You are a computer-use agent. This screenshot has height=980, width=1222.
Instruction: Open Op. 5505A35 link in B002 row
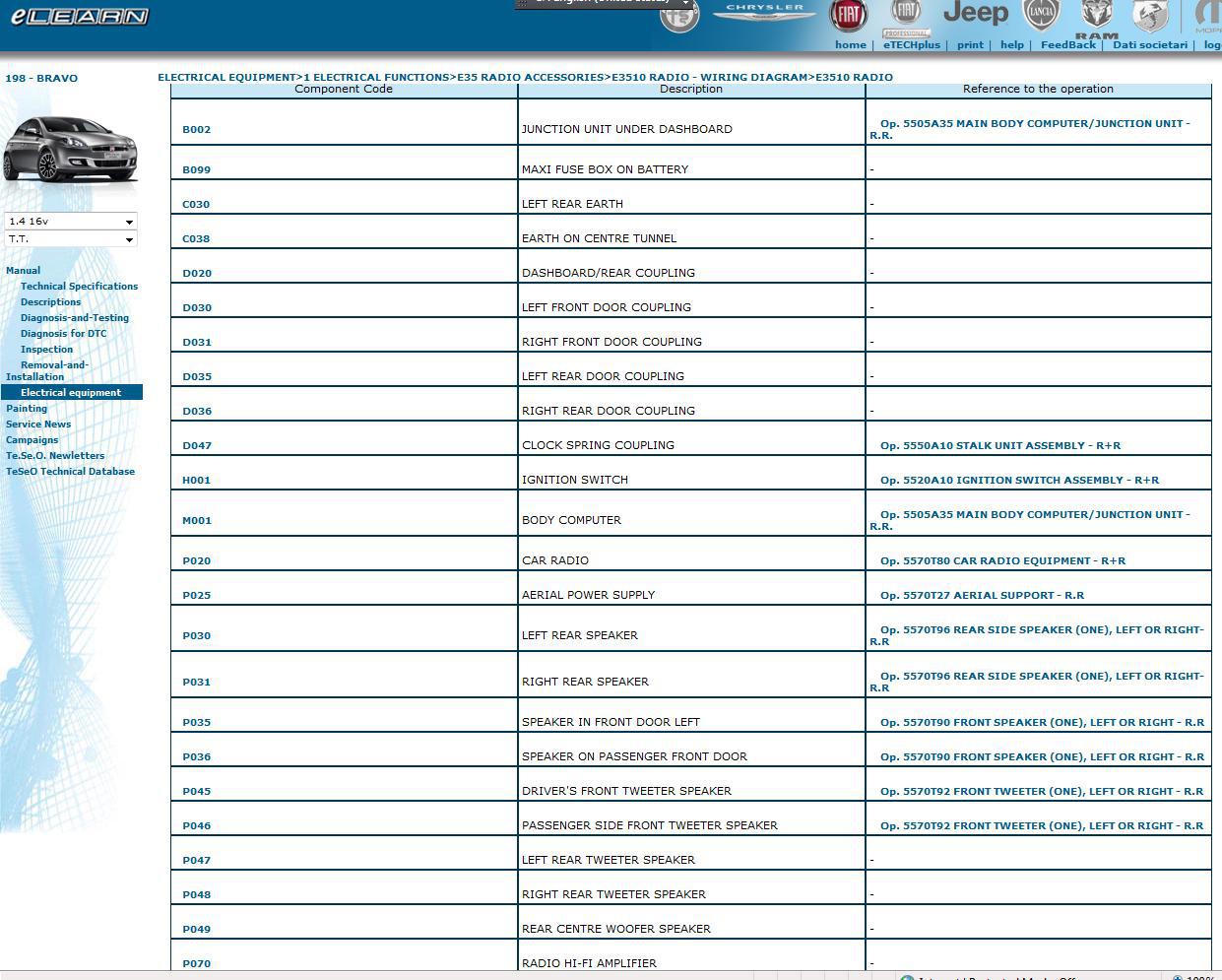[x=1030, y=129]
